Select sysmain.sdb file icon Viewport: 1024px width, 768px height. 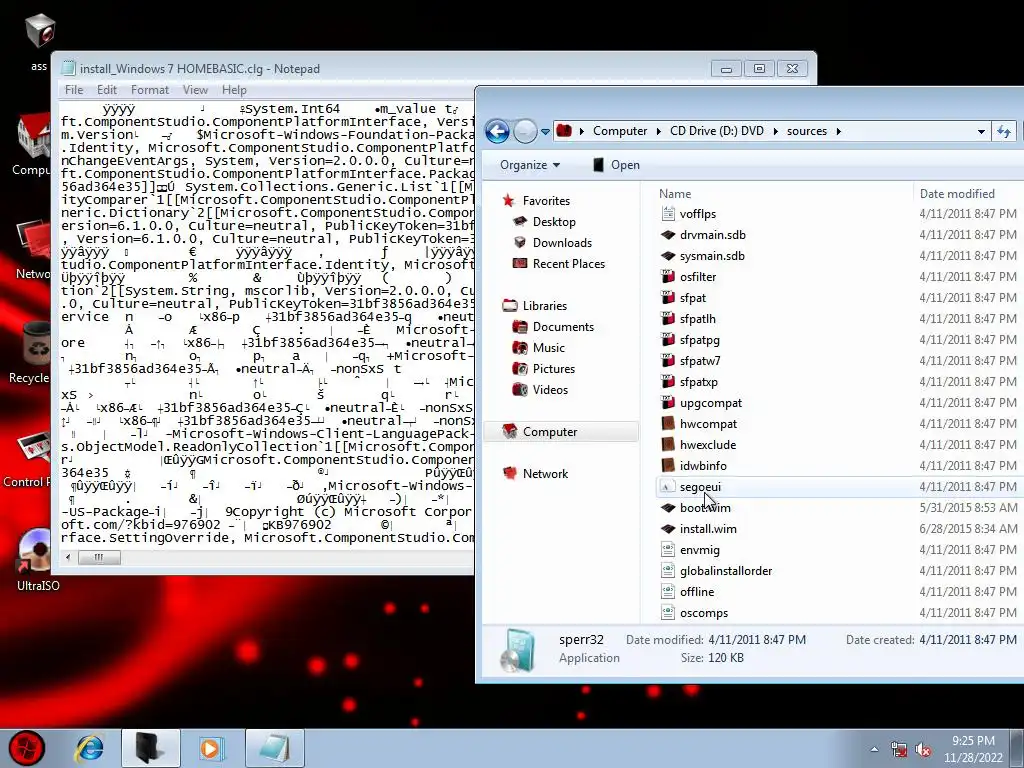point(667,255)
